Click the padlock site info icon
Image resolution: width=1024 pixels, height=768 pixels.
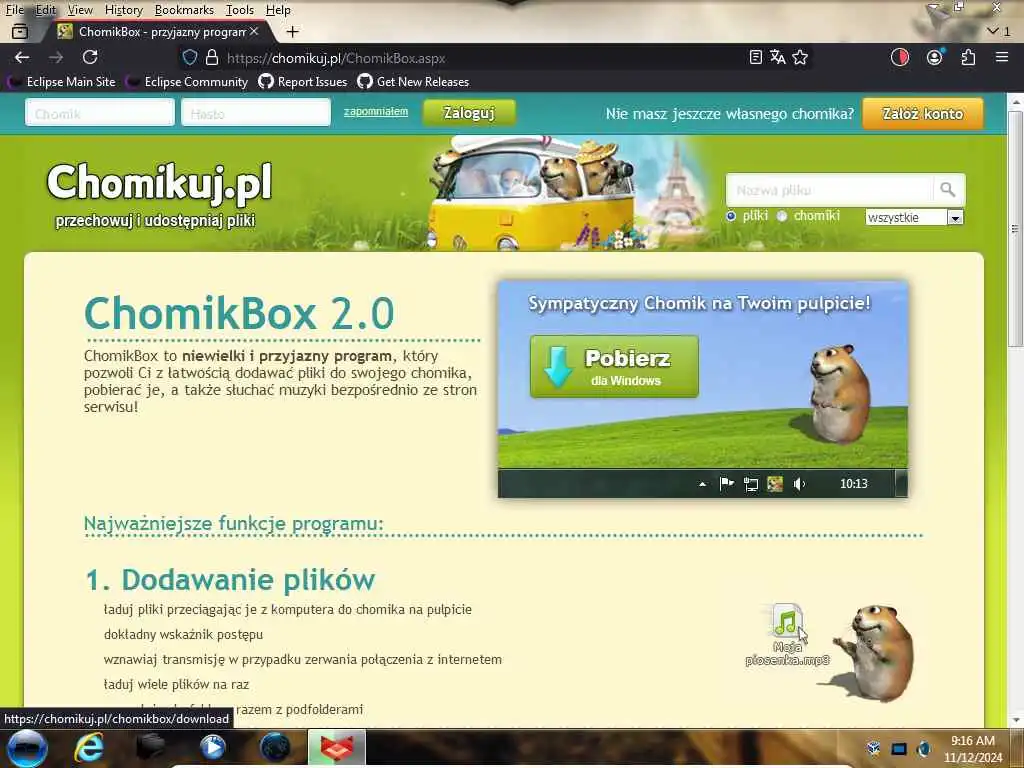[x=212, y=57]
